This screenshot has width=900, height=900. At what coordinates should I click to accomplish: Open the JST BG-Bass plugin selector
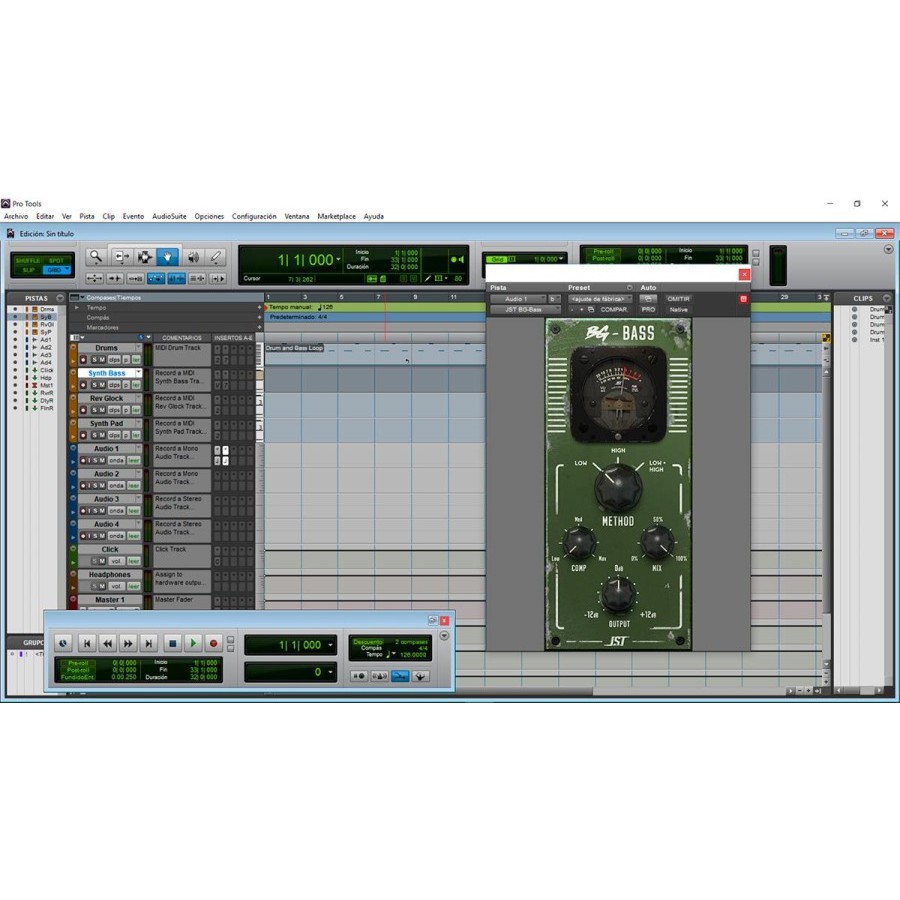click(x=524, y=310)
